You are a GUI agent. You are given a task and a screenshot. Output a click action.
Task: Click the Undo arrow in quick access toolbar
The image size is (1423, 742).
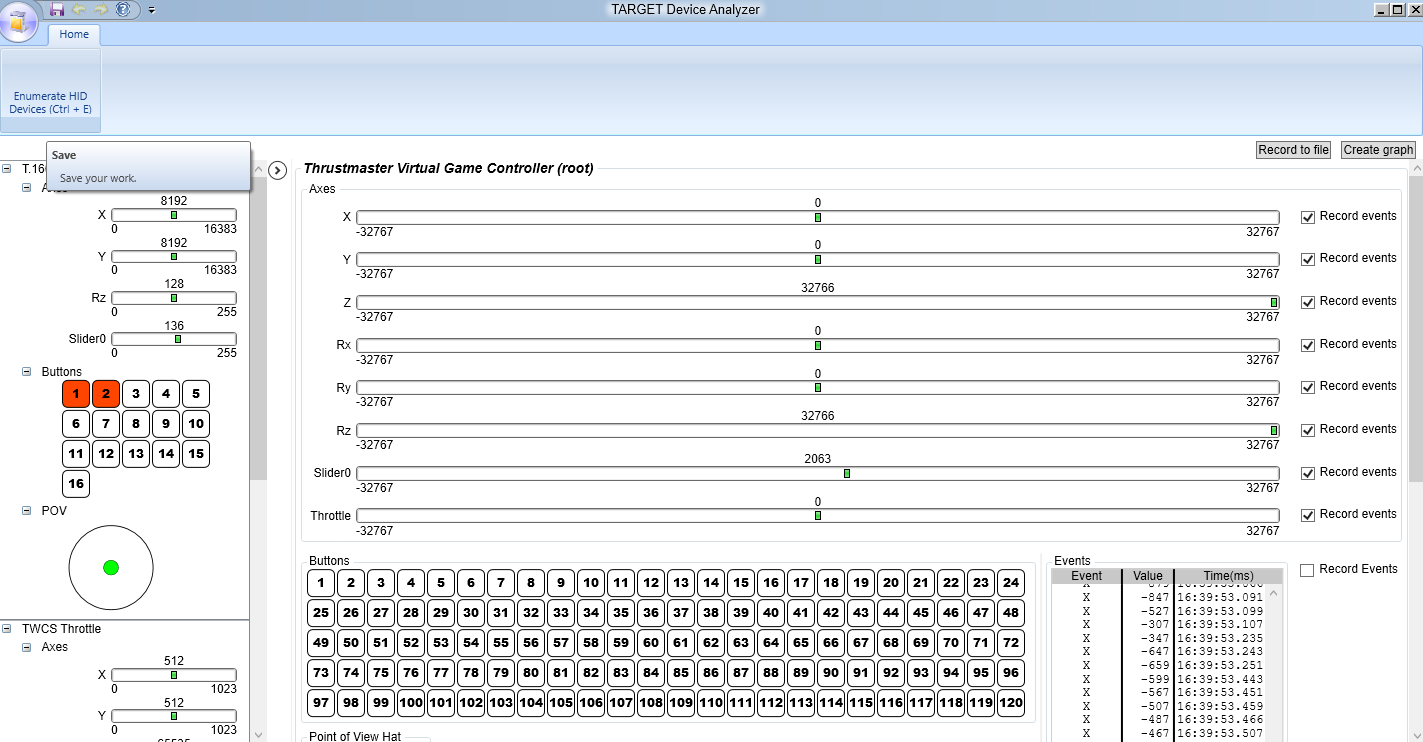[x=79, y=9]
